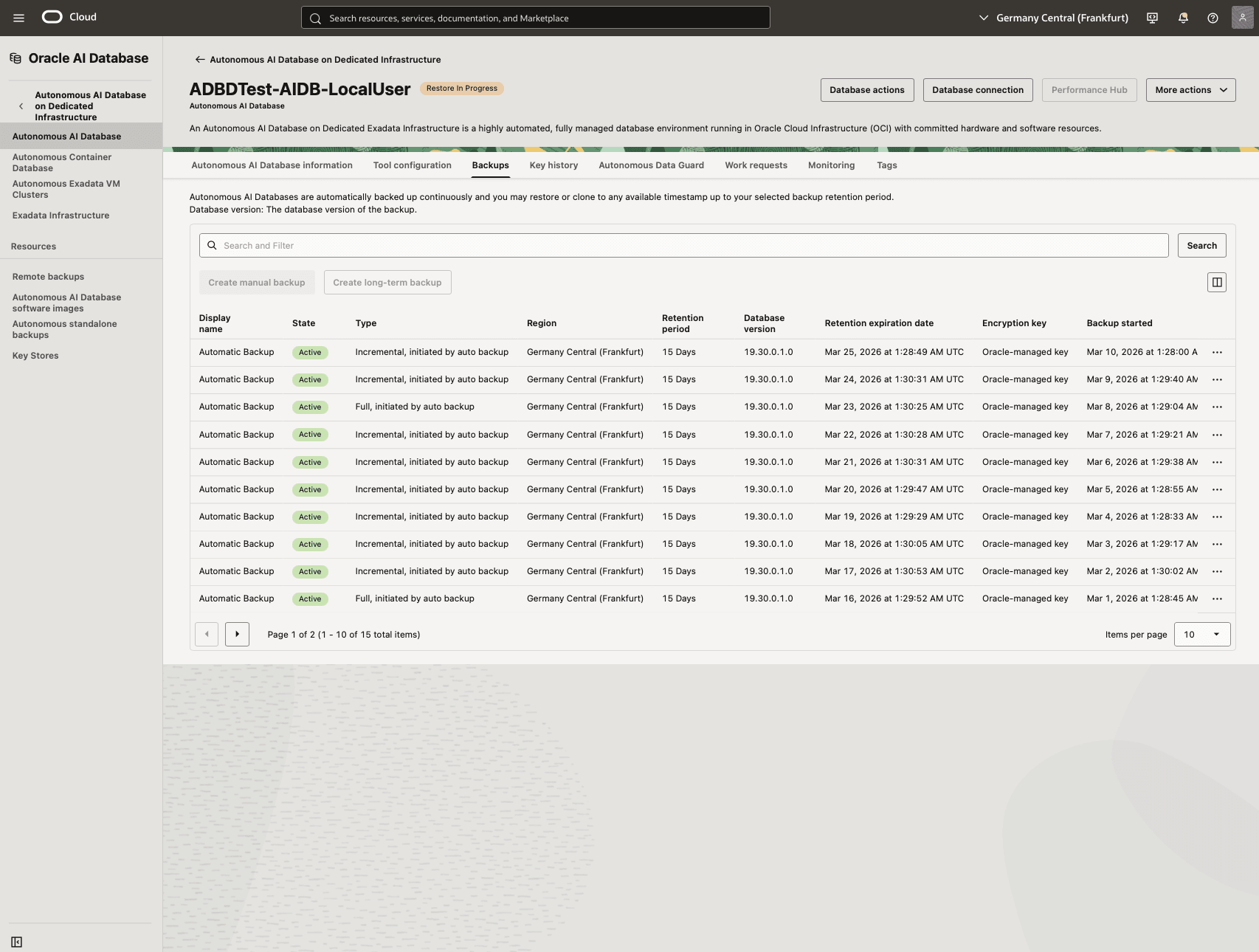Image resolution: width=1259 pixels, height=952 pixels.
Task: Open actions menu for Mar 2, 2026 backup
Action: [1217, 572]
